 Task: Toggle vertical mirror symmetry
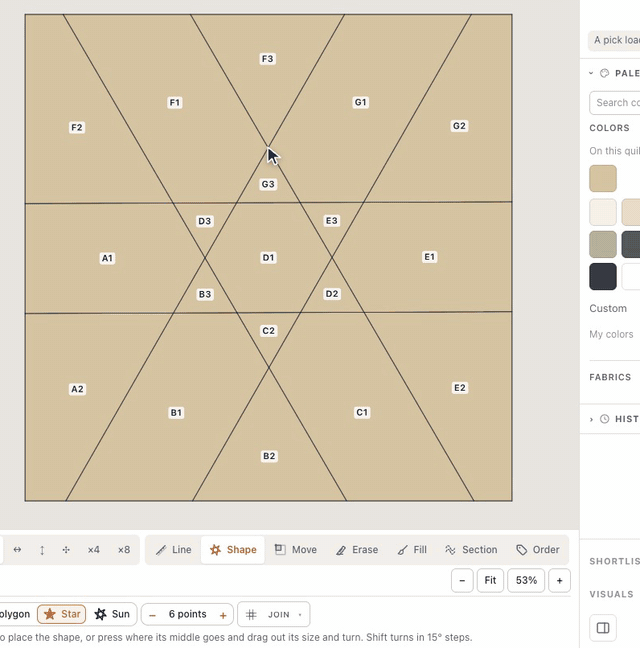[x=42, y=550]
